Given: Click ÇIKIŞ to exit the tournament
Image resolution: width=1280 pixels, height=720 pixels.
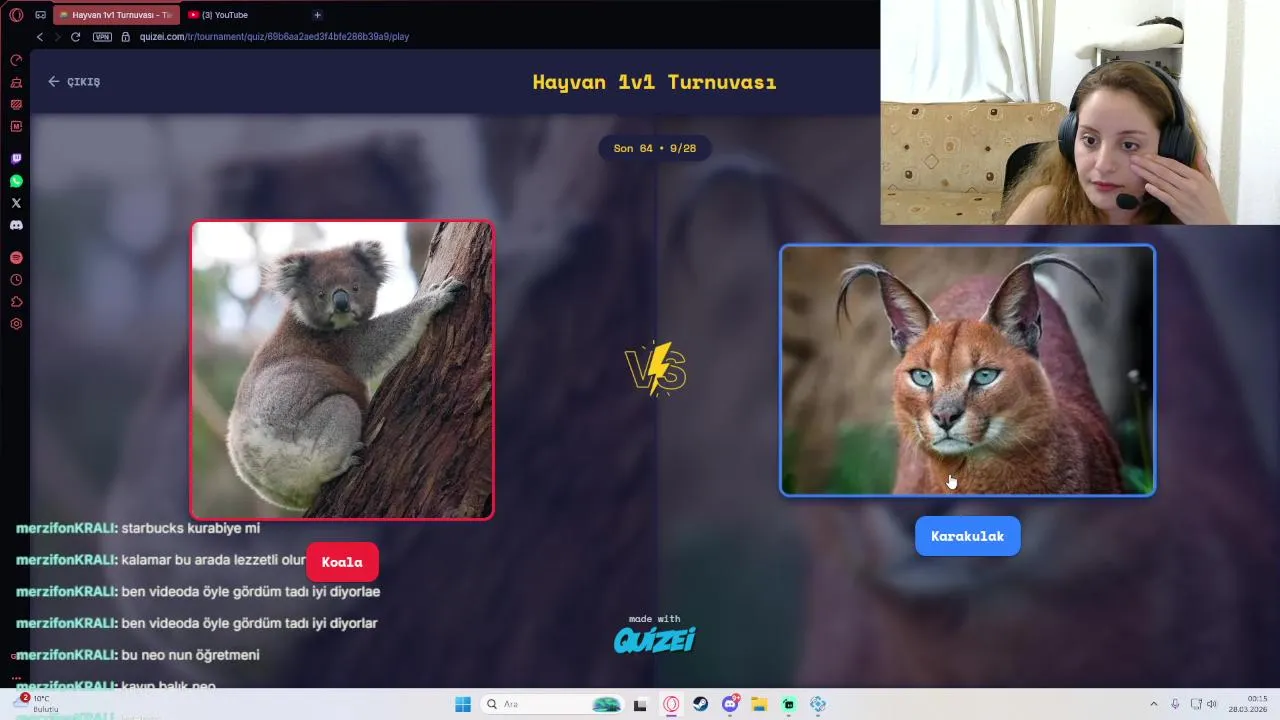Looking at the screenshot, I should pos(74,82).
